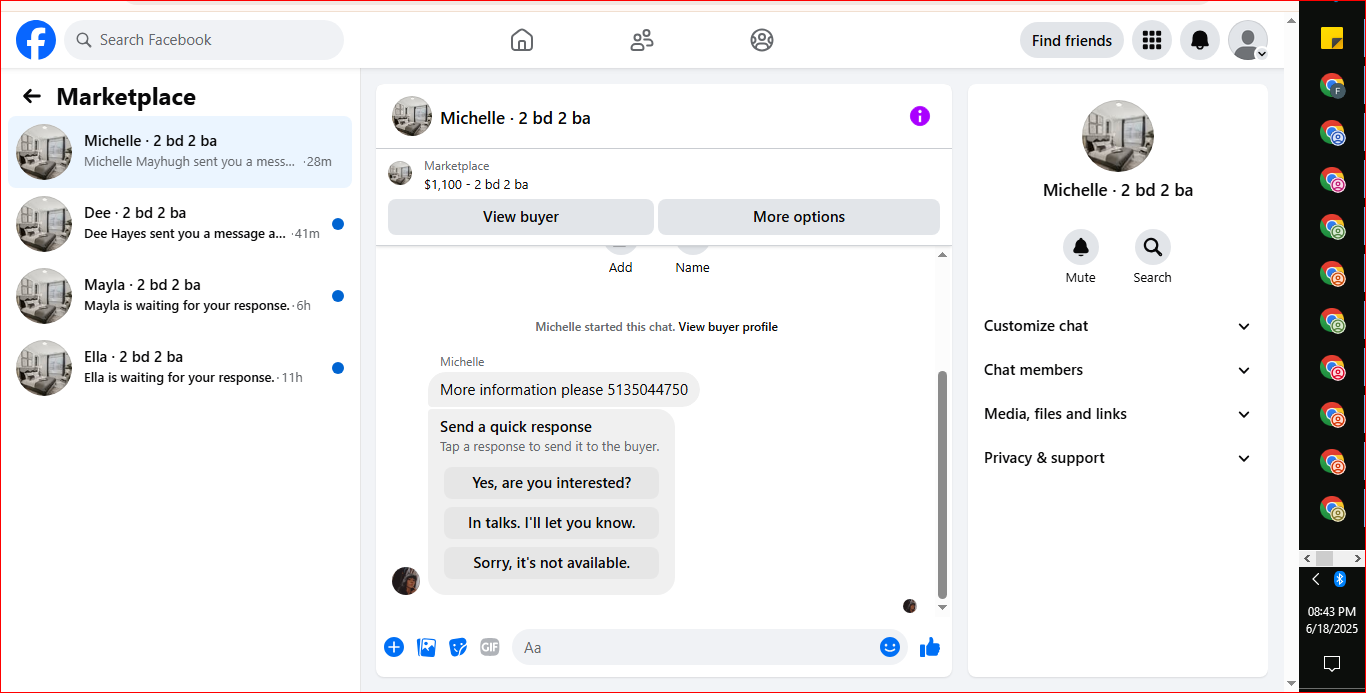Open Dee Hayes conversation in the list

coord(180,224)
